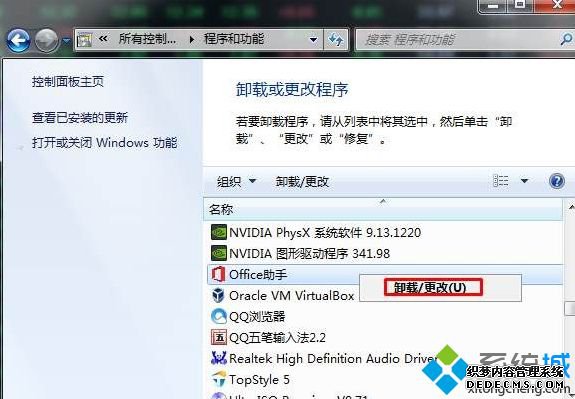Sort by the 名称 column header
Viewport: 575px width, 399px height.
(x=383, y=210)
